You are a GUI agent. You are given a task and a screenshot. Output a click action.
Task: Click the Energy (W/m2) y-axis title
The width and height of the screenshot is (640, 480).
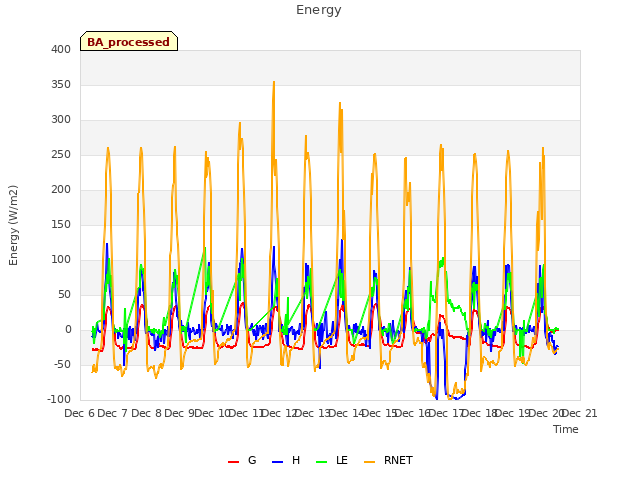13,225
